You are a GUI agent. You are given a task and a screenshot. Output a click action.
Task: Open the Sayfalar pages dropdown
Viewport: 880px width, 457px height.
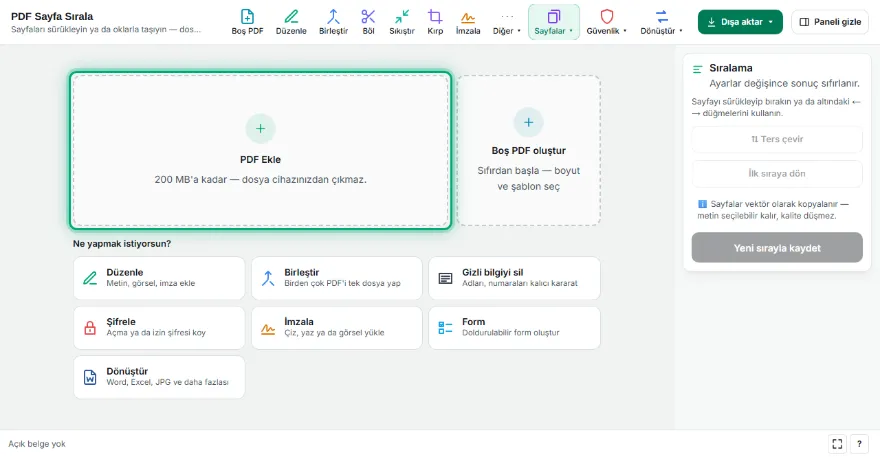coord(554,22)
